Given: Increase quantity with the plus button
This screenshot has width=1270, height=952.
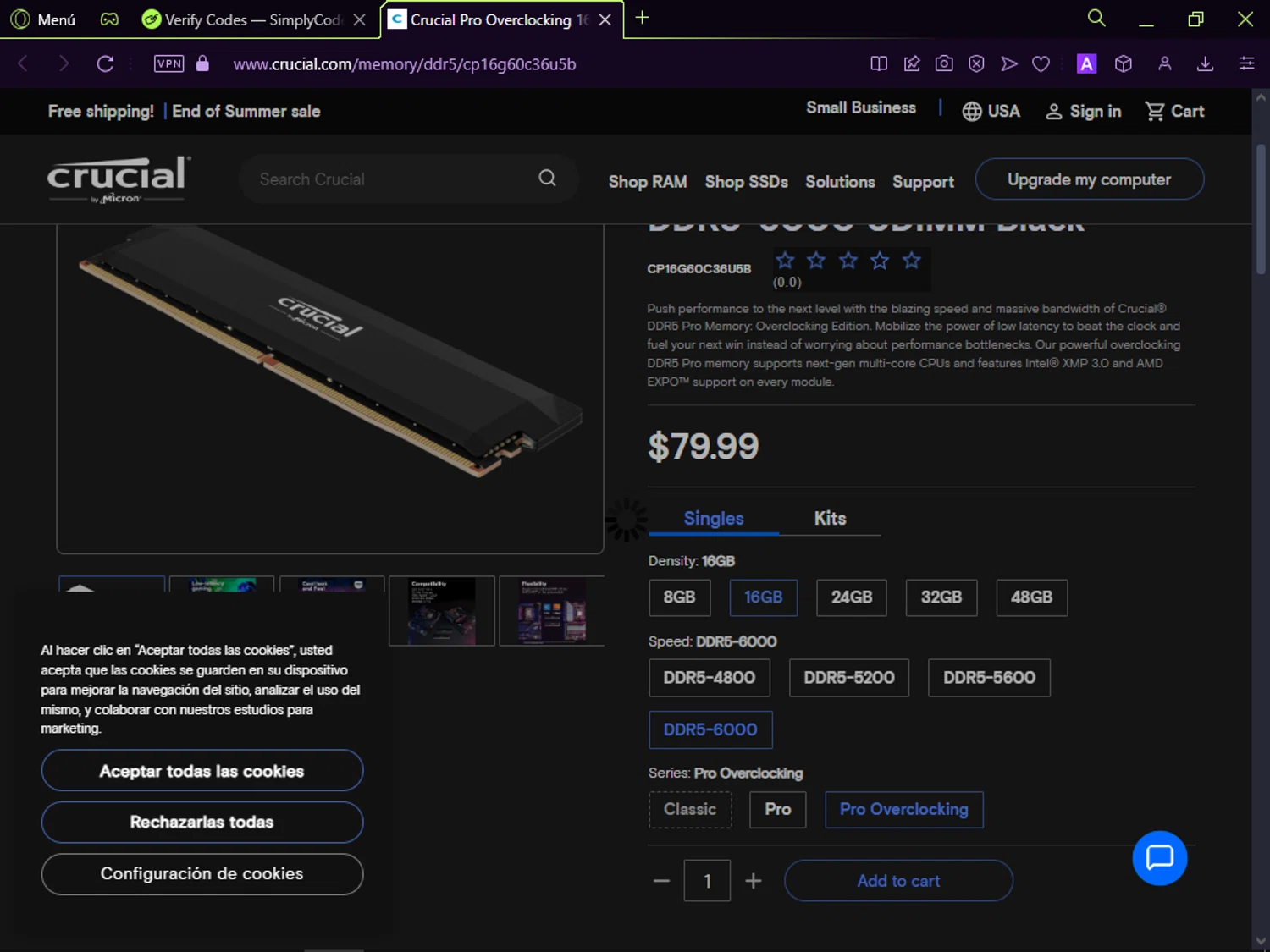Looking at the screenshot, I should pyautogui.click(x=754, y=881).
